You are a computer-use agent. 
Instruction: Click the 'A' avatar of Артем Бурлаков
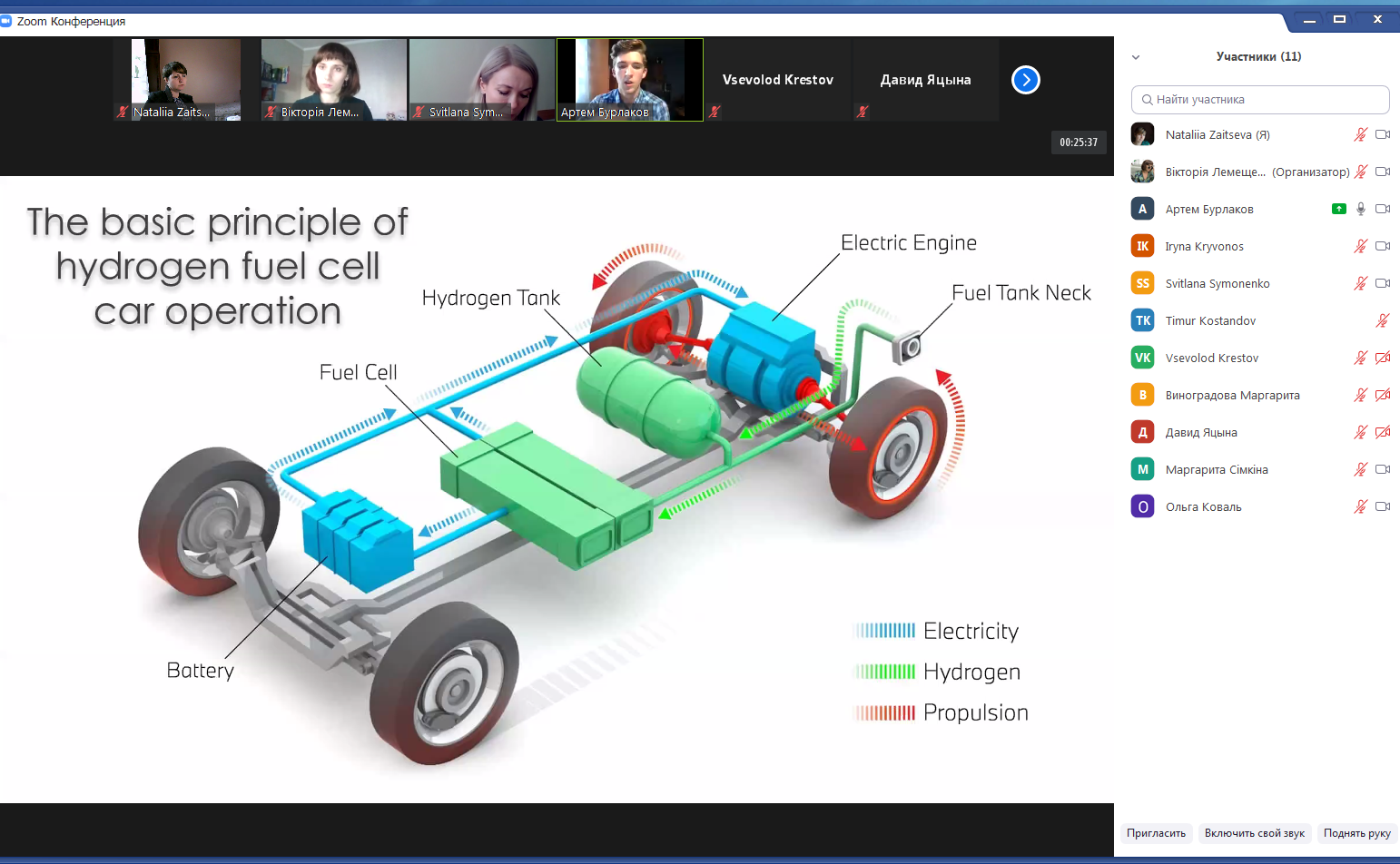tap(1142, 209)
